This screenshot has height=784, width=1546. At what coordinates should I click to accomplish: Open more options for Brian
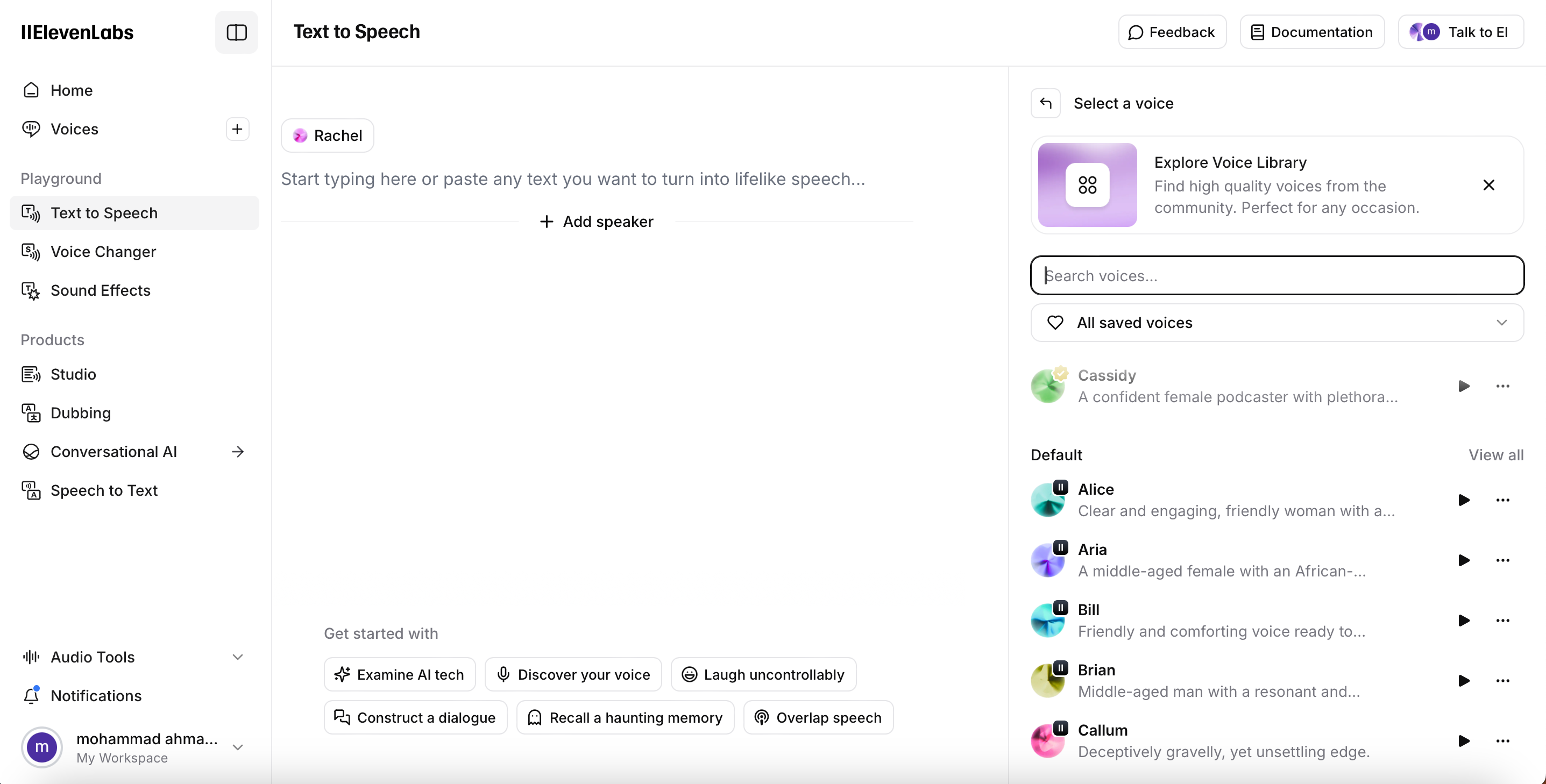click(x=1502, y=680)
